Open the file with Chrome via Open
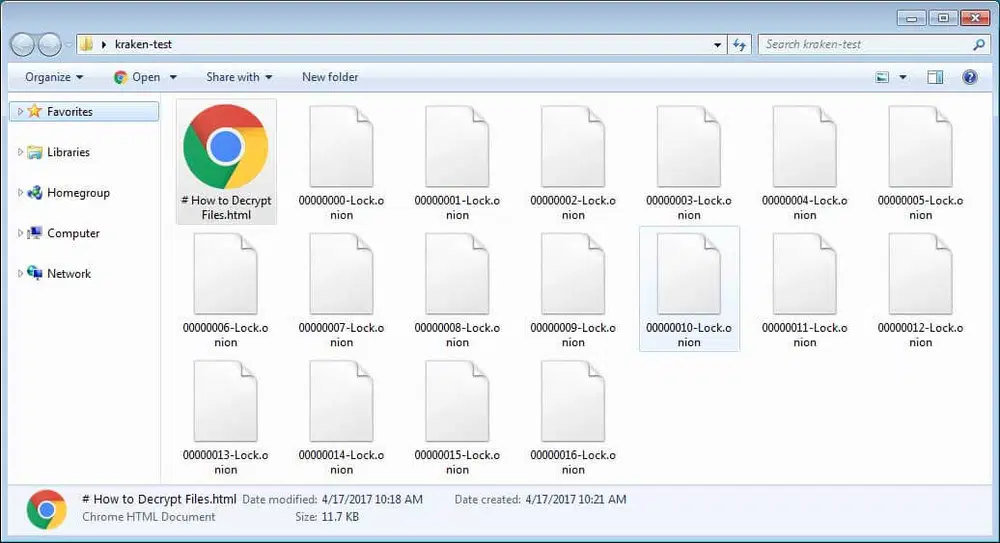Screen dimensions: 1000x543 [x=137, y=77]
